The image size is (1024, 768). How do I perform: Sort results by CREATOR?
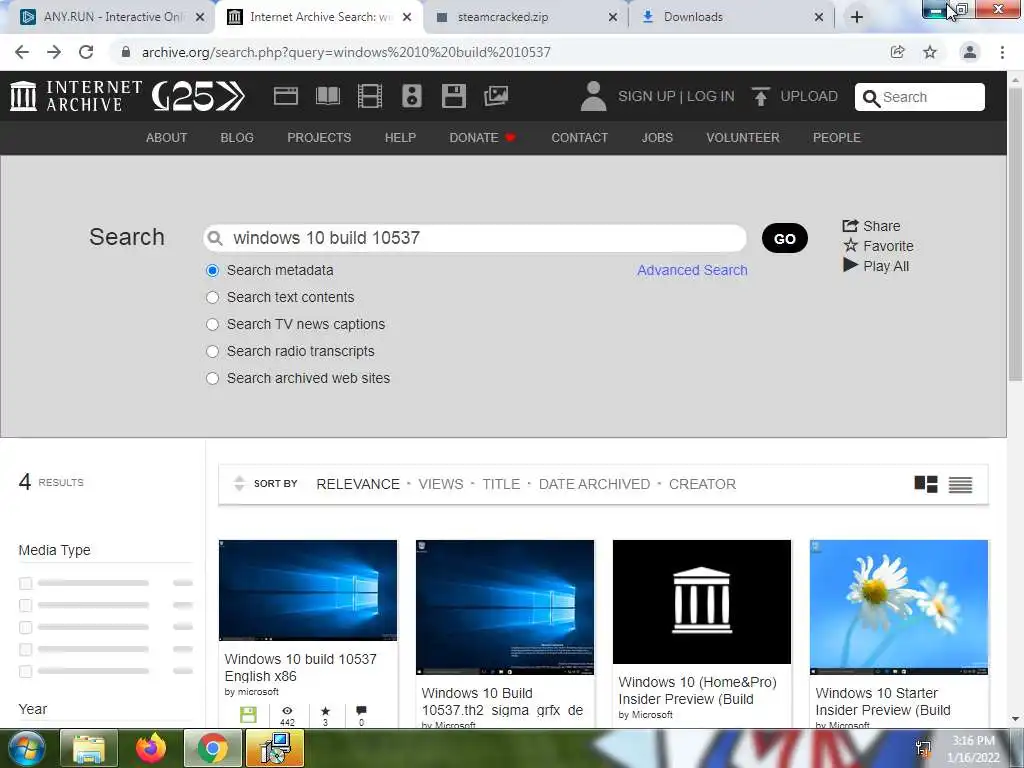tap(702, 484)
